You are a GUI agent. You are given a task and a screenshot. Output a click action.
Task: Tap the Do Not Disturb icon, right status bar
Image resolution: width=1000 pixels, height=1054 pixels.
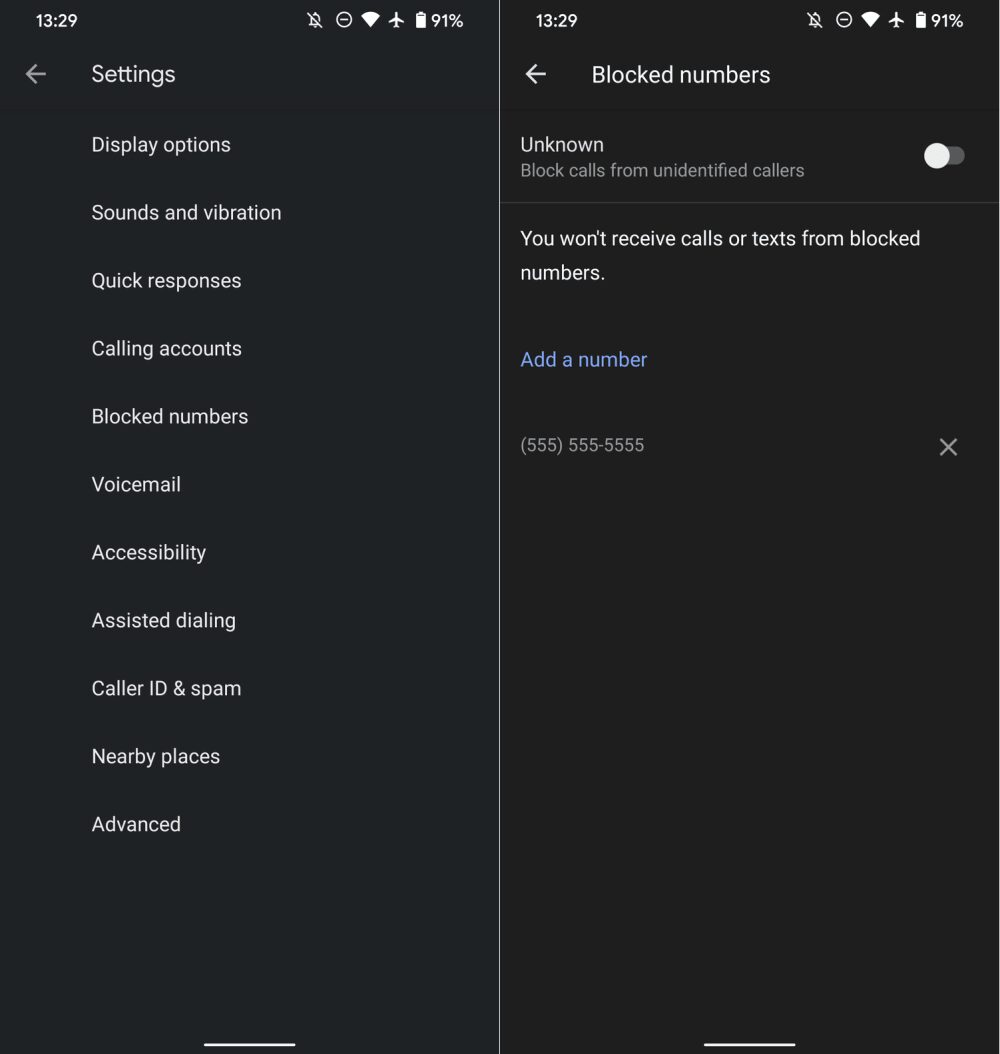(x=844, y=21)
